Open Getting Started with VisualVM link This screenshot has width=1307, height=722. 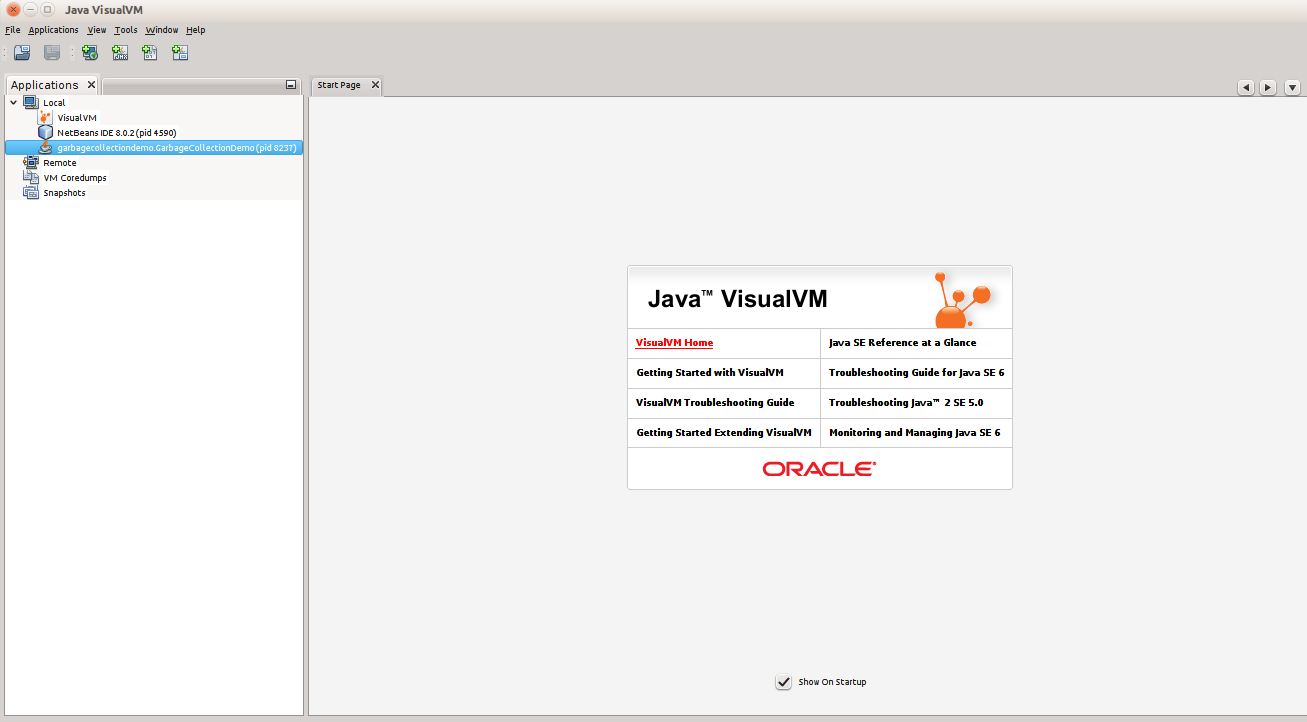pyautogui.click(x=710, y=372)
